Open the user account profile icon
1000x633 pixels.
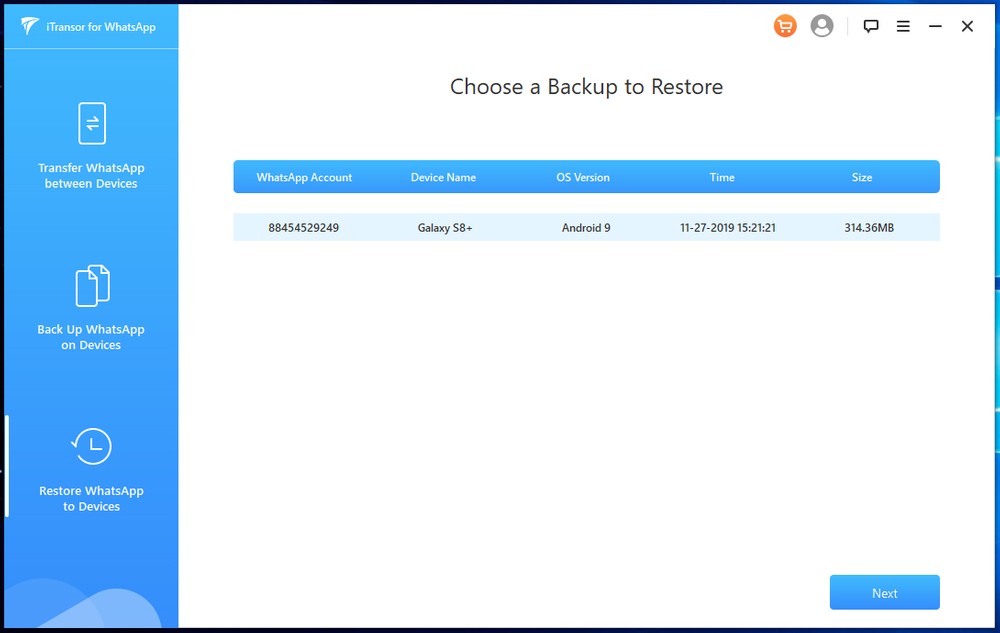coord(822,26)
